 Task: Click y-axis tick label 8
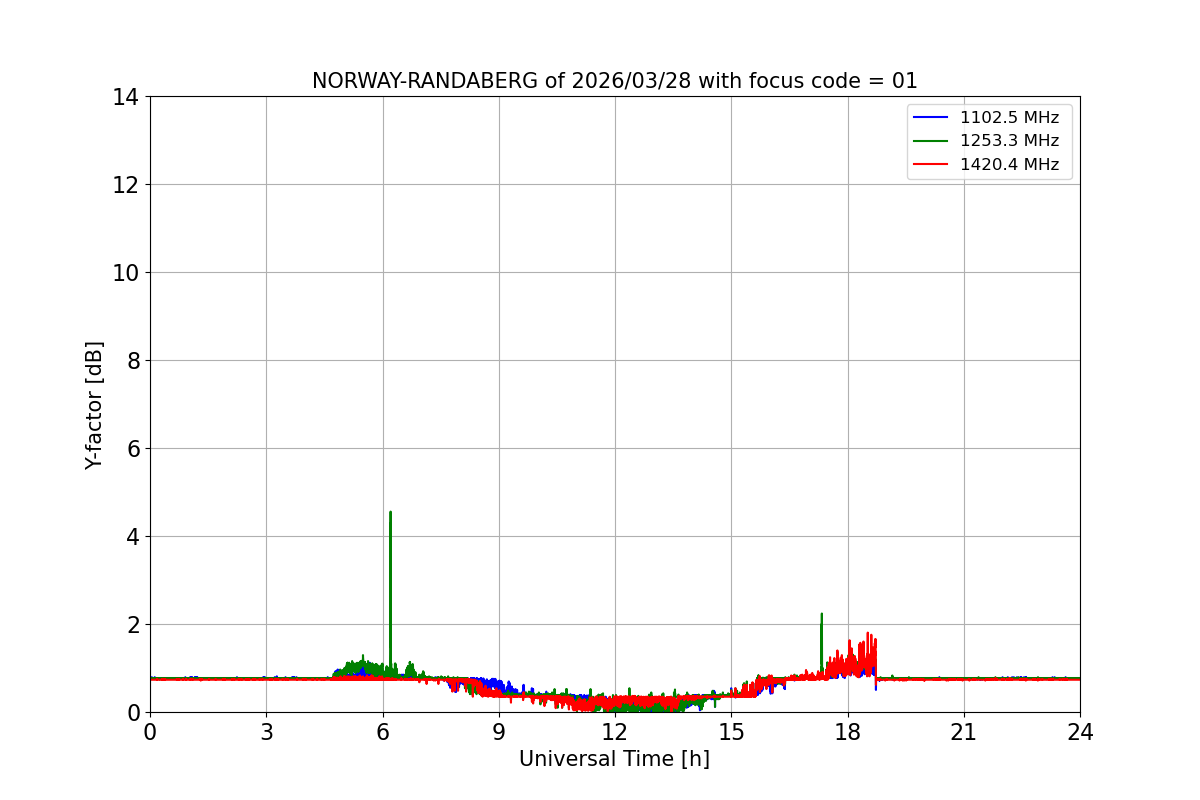click(132, 361)
